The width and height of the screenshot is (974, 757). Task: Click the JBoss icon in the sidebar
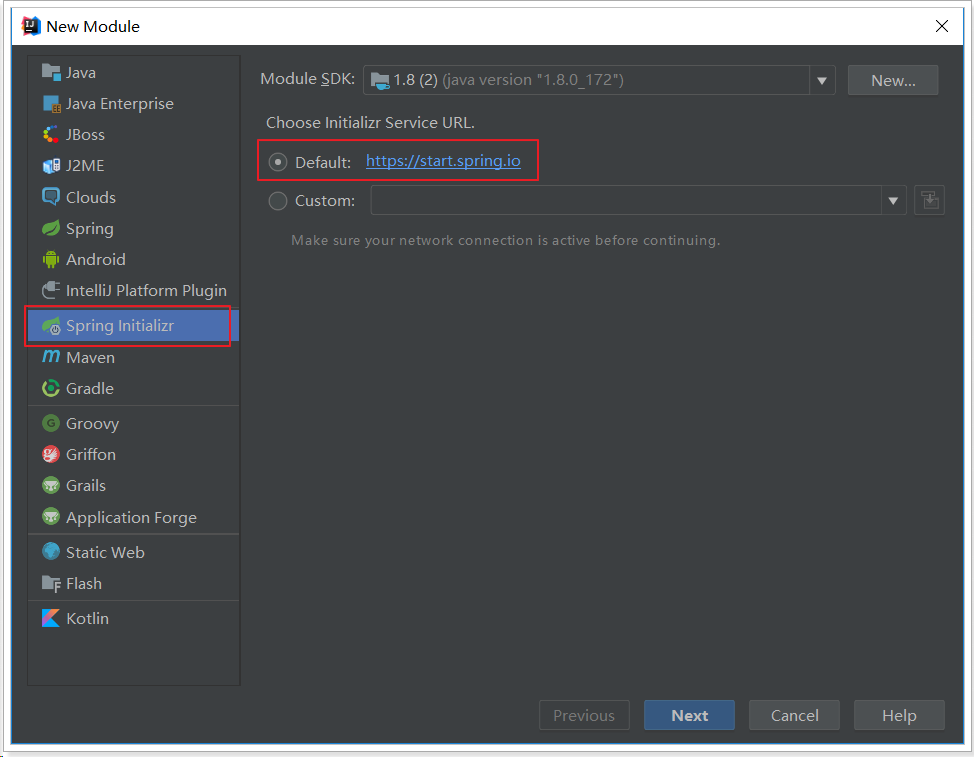51,134
